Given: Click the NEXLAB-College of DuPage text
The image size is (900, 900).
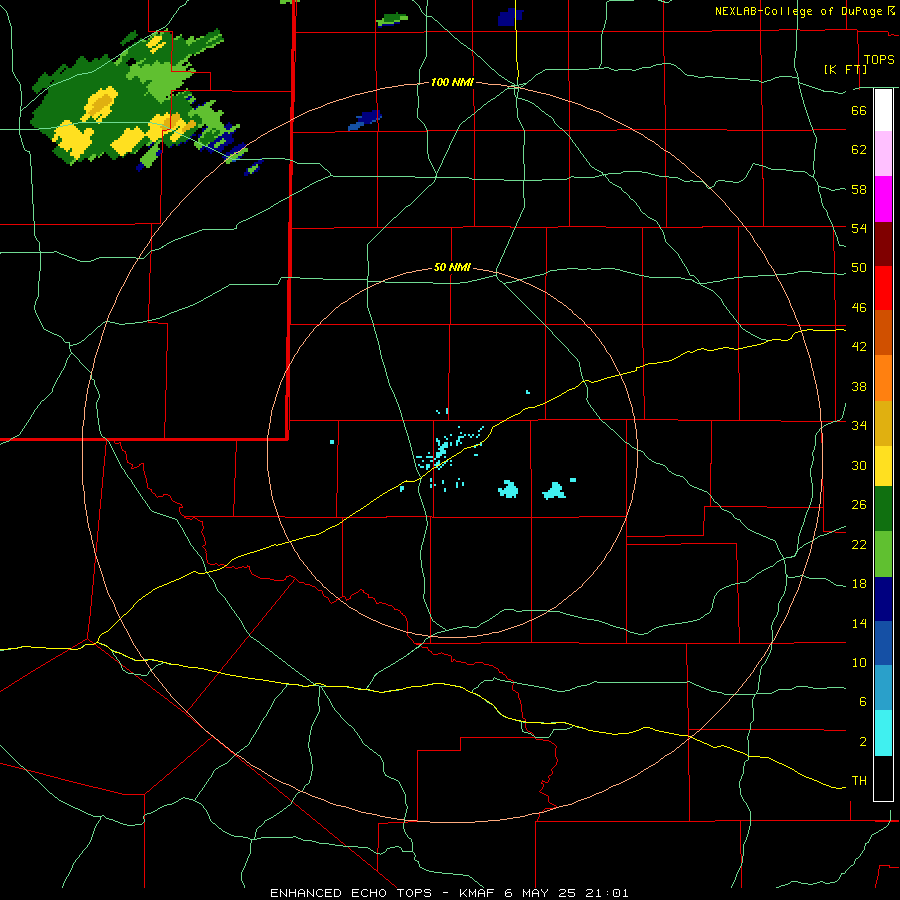Looking at the screenshot, I should (798, 11).
